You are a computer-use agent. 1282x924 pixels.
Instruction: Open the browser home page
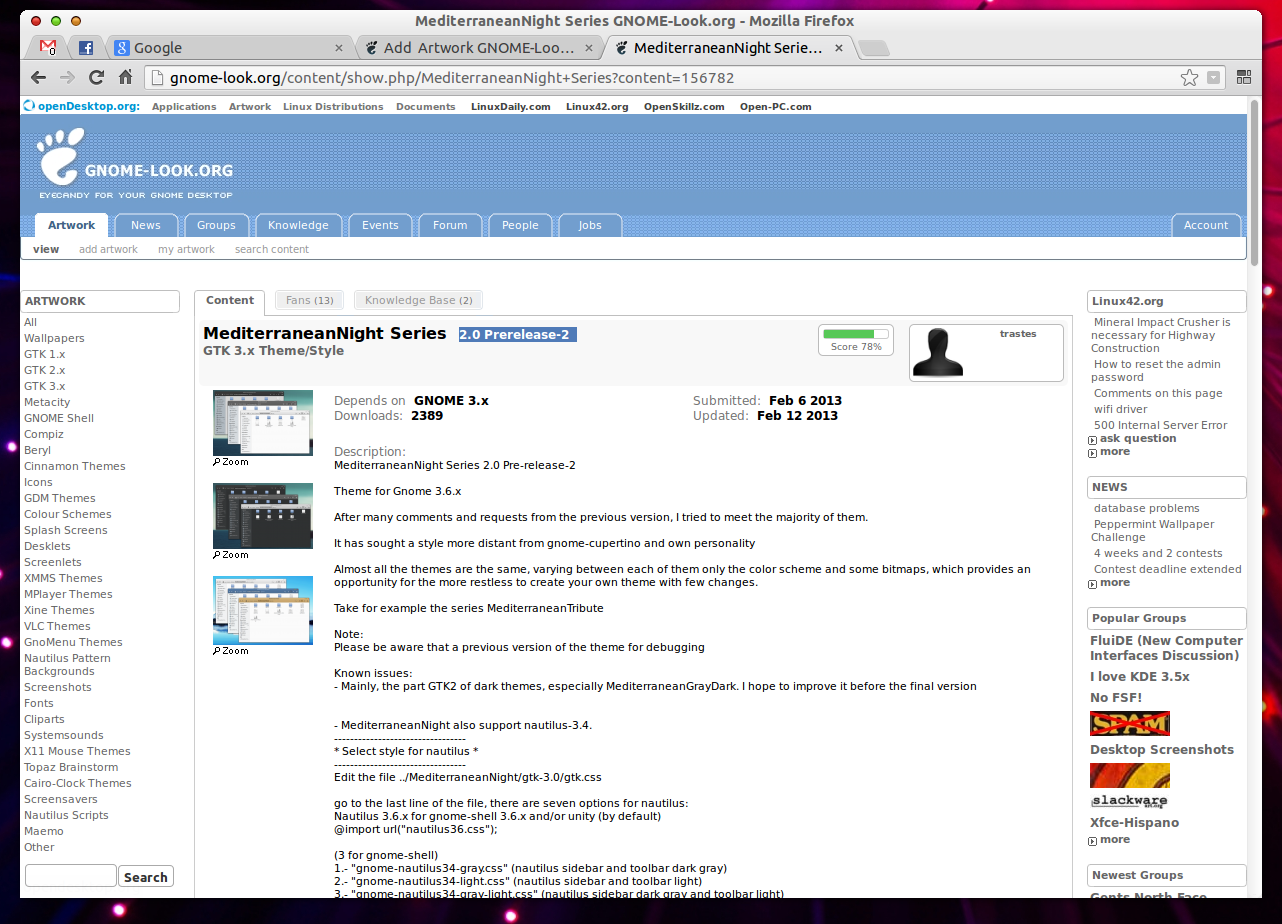[126, 77]
